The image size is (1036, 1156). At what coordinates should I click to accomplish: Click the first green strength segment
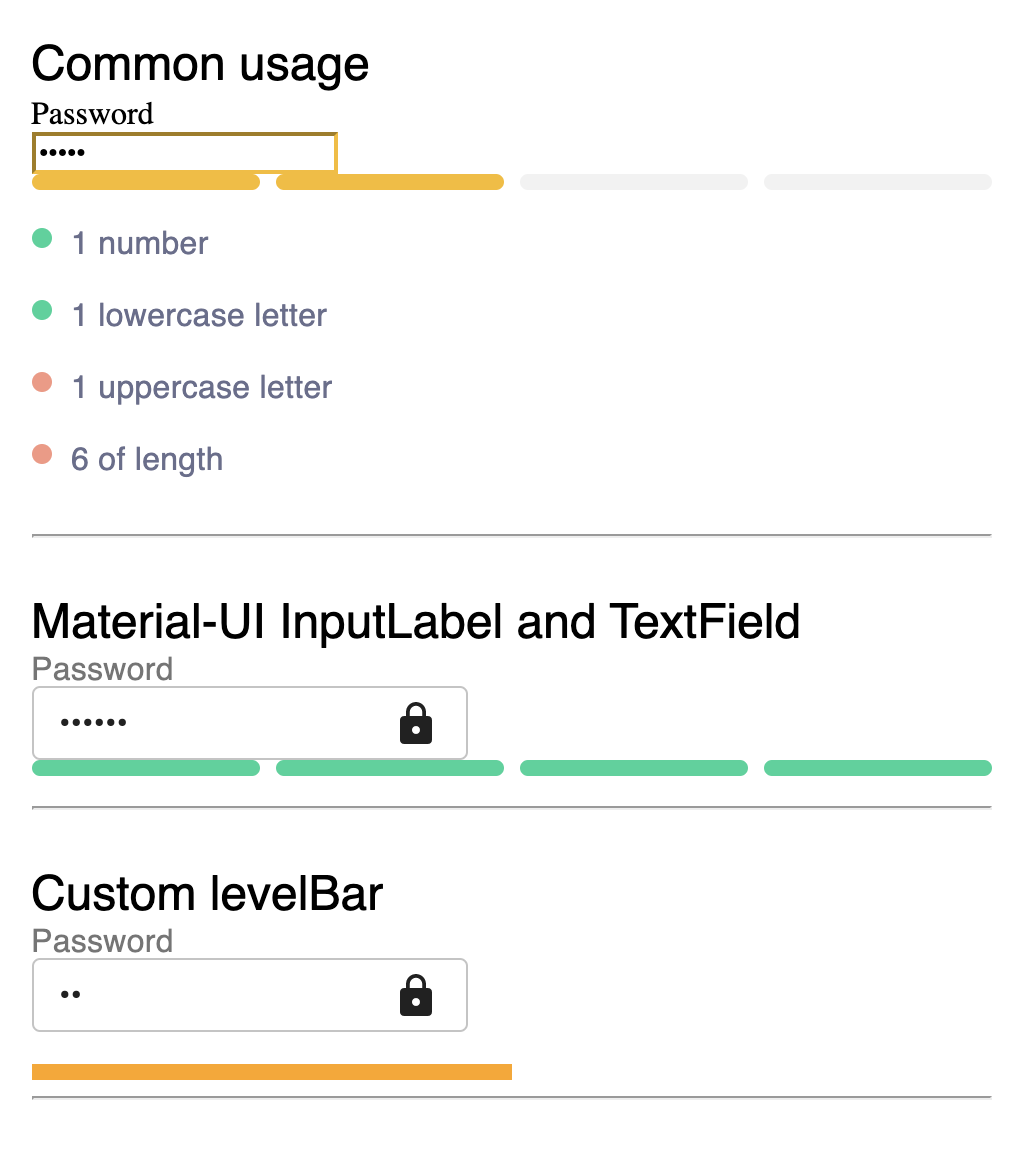(x=146, y=768)
